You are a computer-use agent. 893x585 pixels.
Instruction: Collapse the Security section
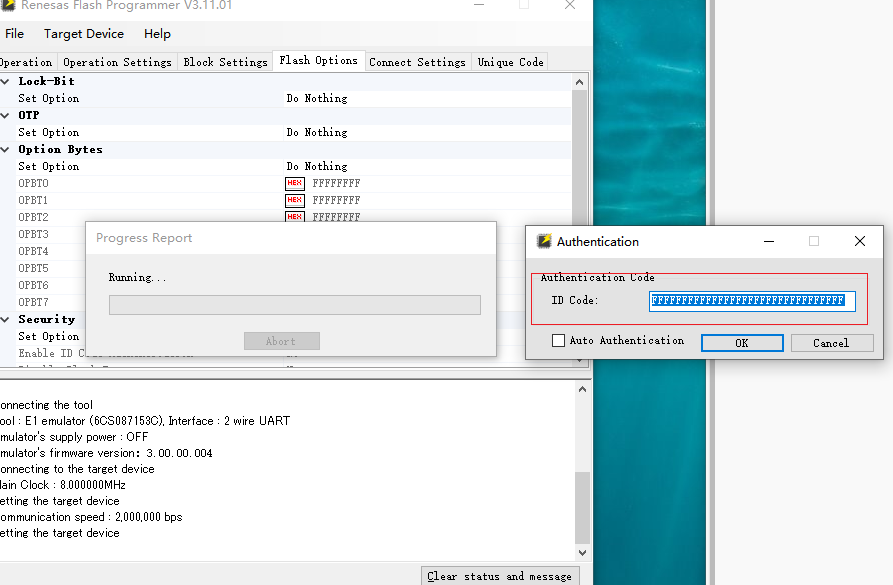pyautogui.click(x=5, y=320)
